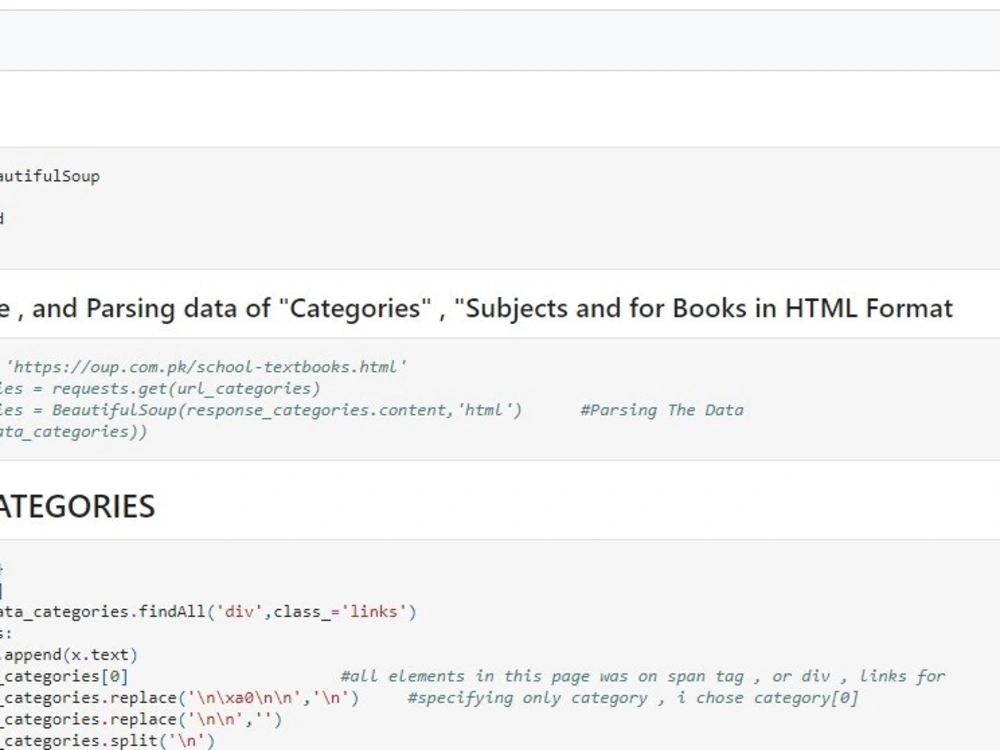
Task: Click the 'html' parser argument string
Action: point(489,410)
